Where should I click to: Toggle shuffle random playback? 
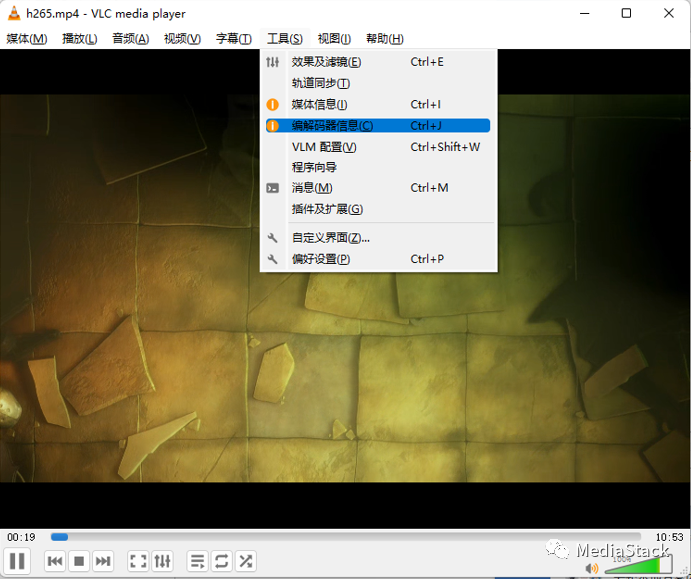pos(245,561)
